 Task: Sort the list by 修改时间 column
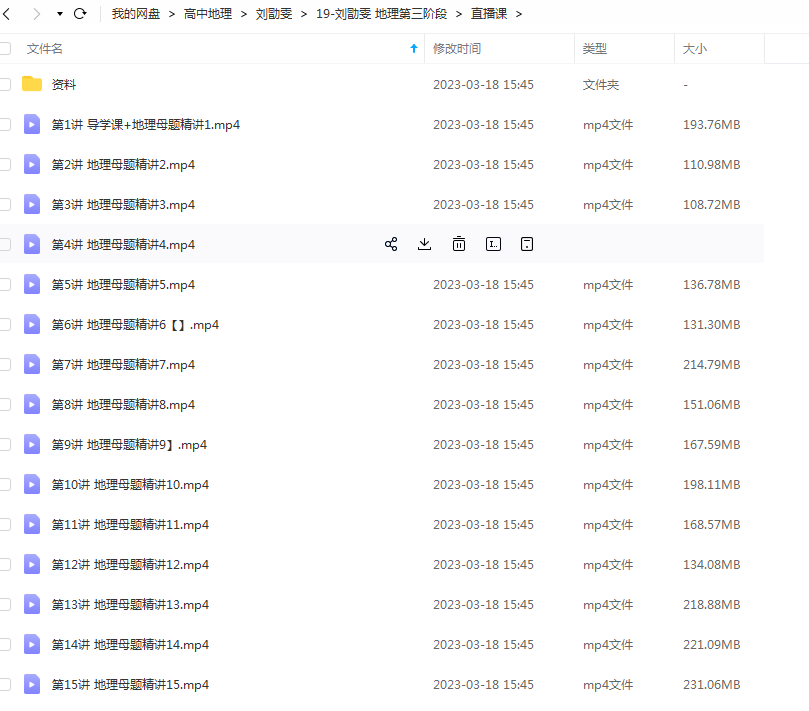click(457, 48)
